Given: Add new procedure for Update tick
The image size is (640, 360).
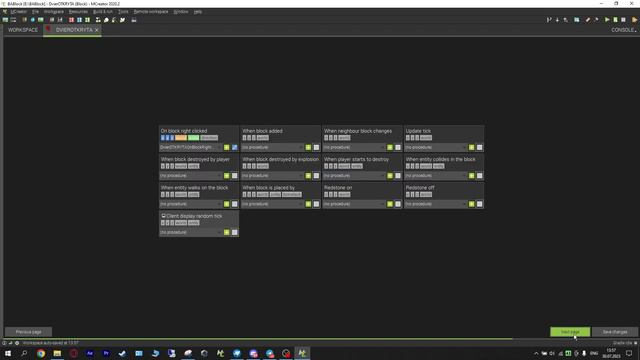Looking at the screenshot, I should point(471,147).
